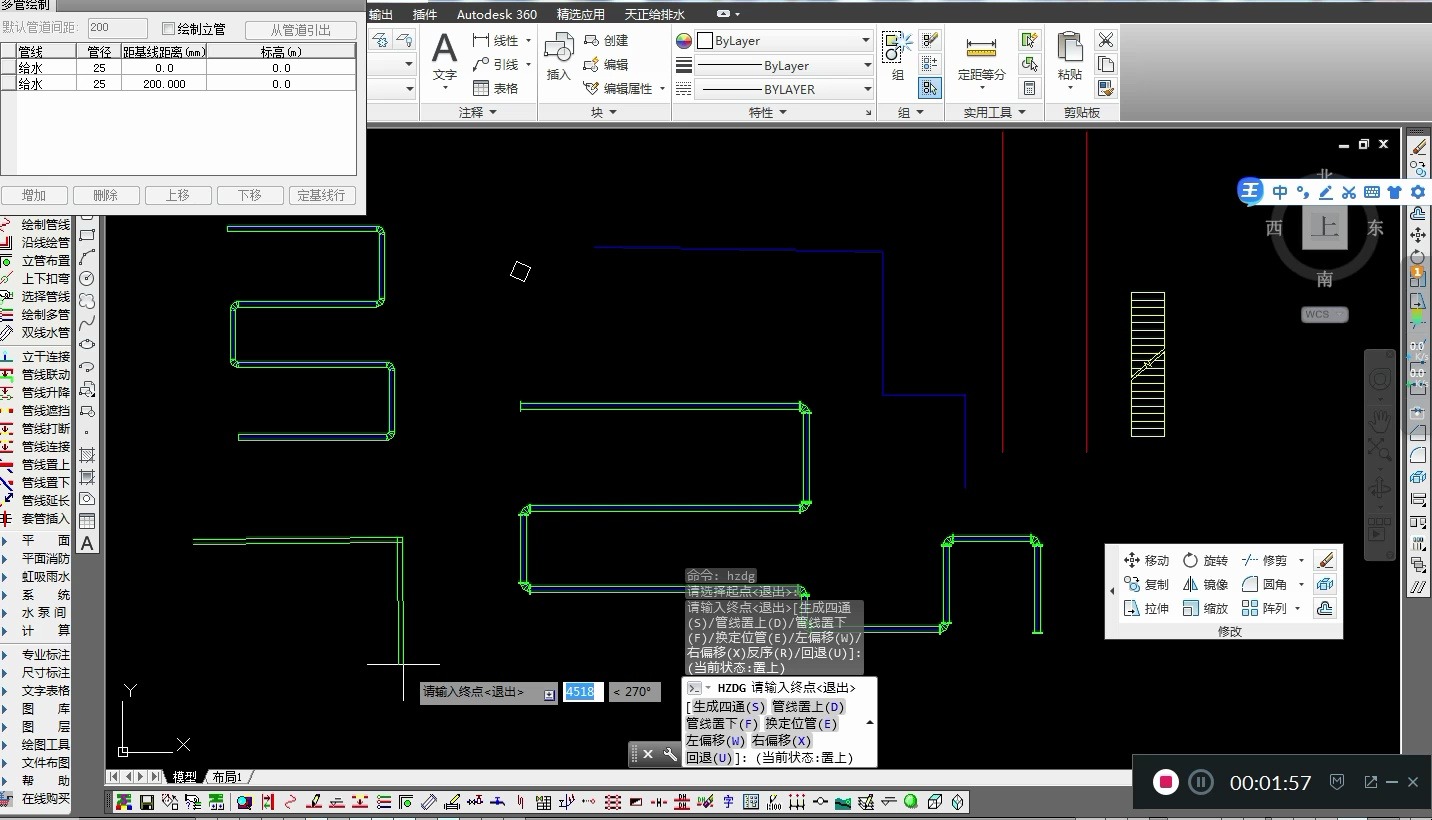Click the 管线置下(F) command option
Image resolution: width=1432 pixels, height=820 pixels.
pos(722,724)
